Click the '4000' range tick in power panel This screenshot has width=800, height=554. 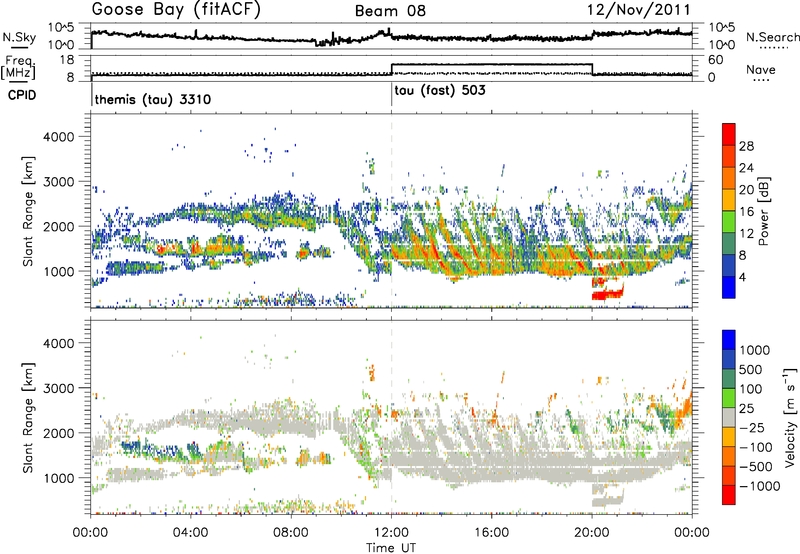click(58, 137)
